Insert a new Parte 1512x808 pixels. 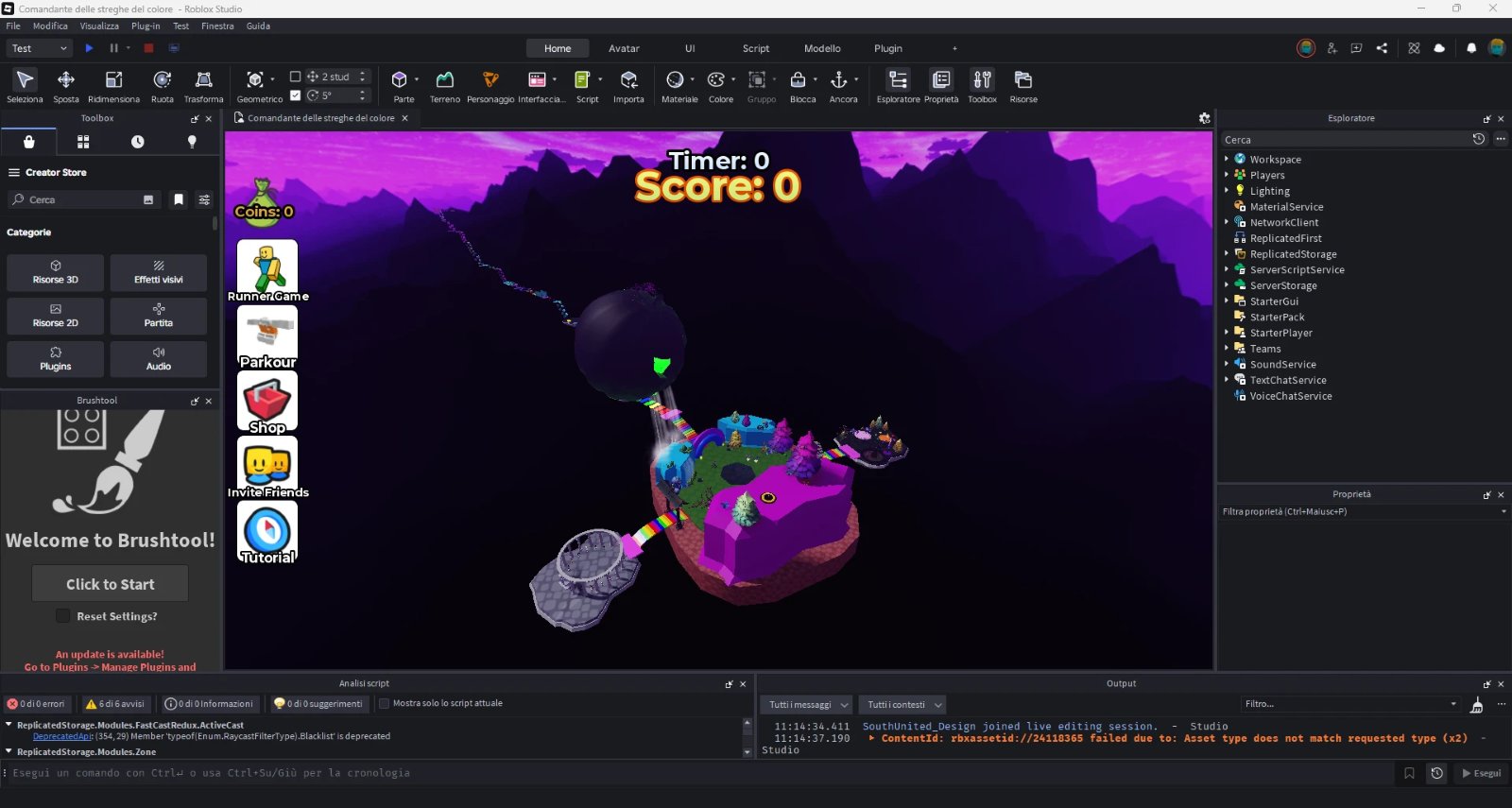(x=401, y=85)
